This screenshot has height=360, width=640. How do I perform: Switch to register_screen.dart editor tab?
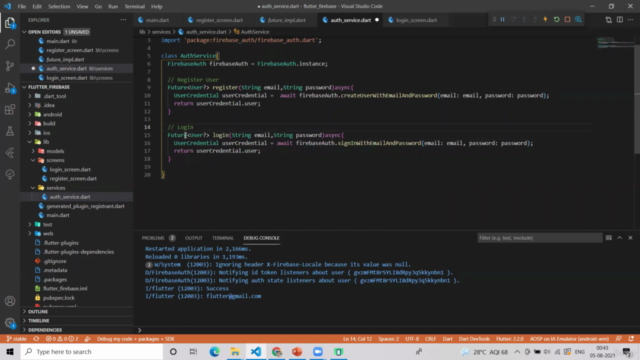point(219,20)
